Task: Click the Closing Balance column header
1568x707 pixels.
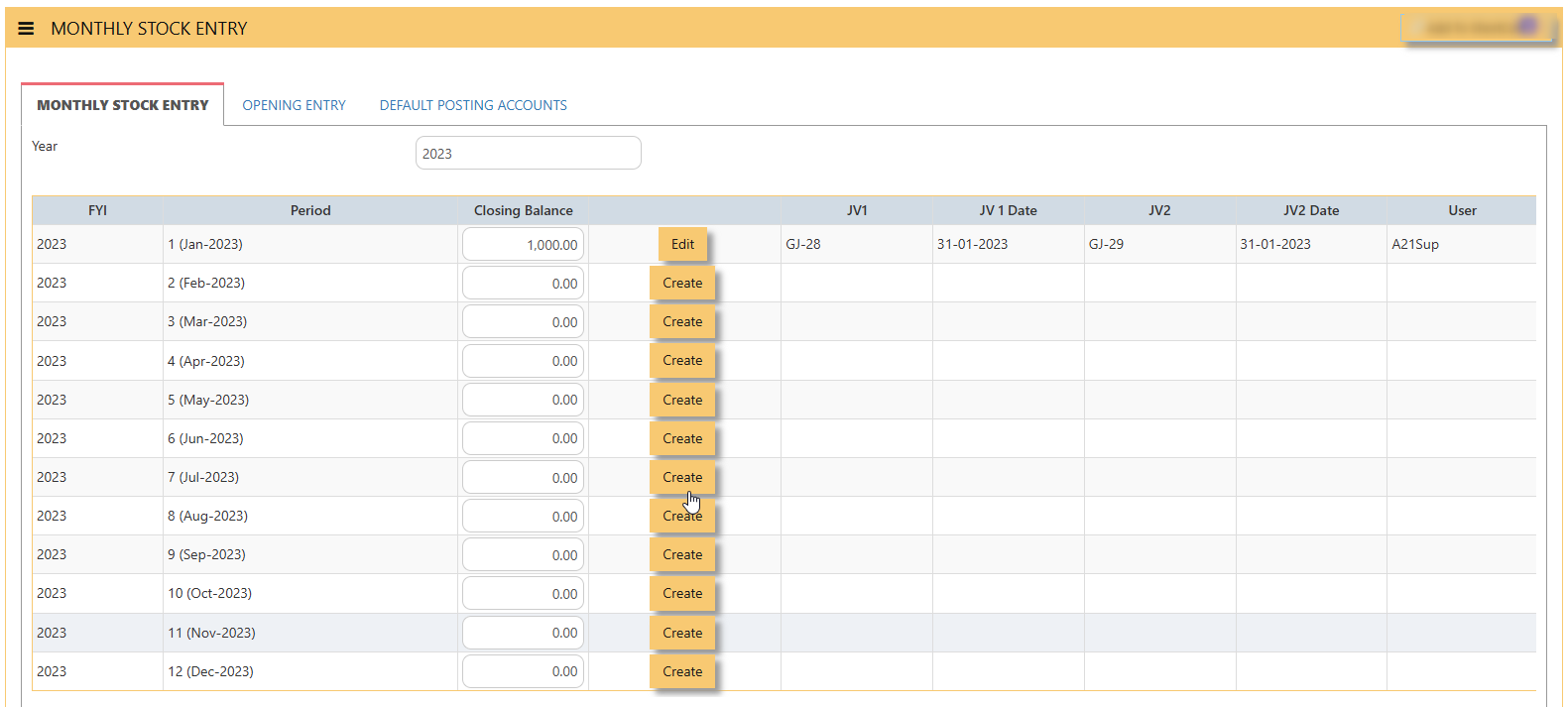Action: click(524, 210)
